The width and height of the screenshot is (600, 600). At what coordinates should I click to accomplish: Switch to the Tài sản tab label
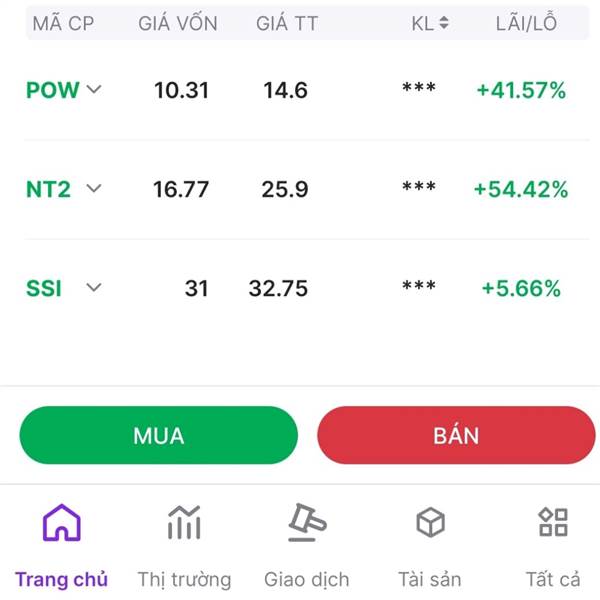430,579
